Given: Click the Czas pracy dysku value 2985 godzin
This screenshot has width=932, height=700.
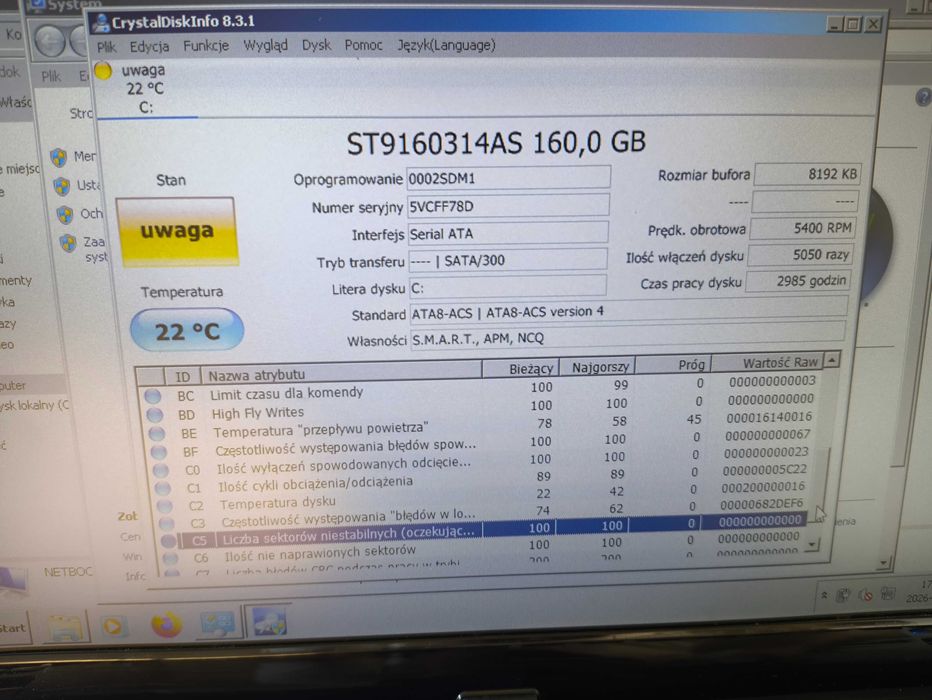Looking at the screenshot, I should [x=798, y=281].
